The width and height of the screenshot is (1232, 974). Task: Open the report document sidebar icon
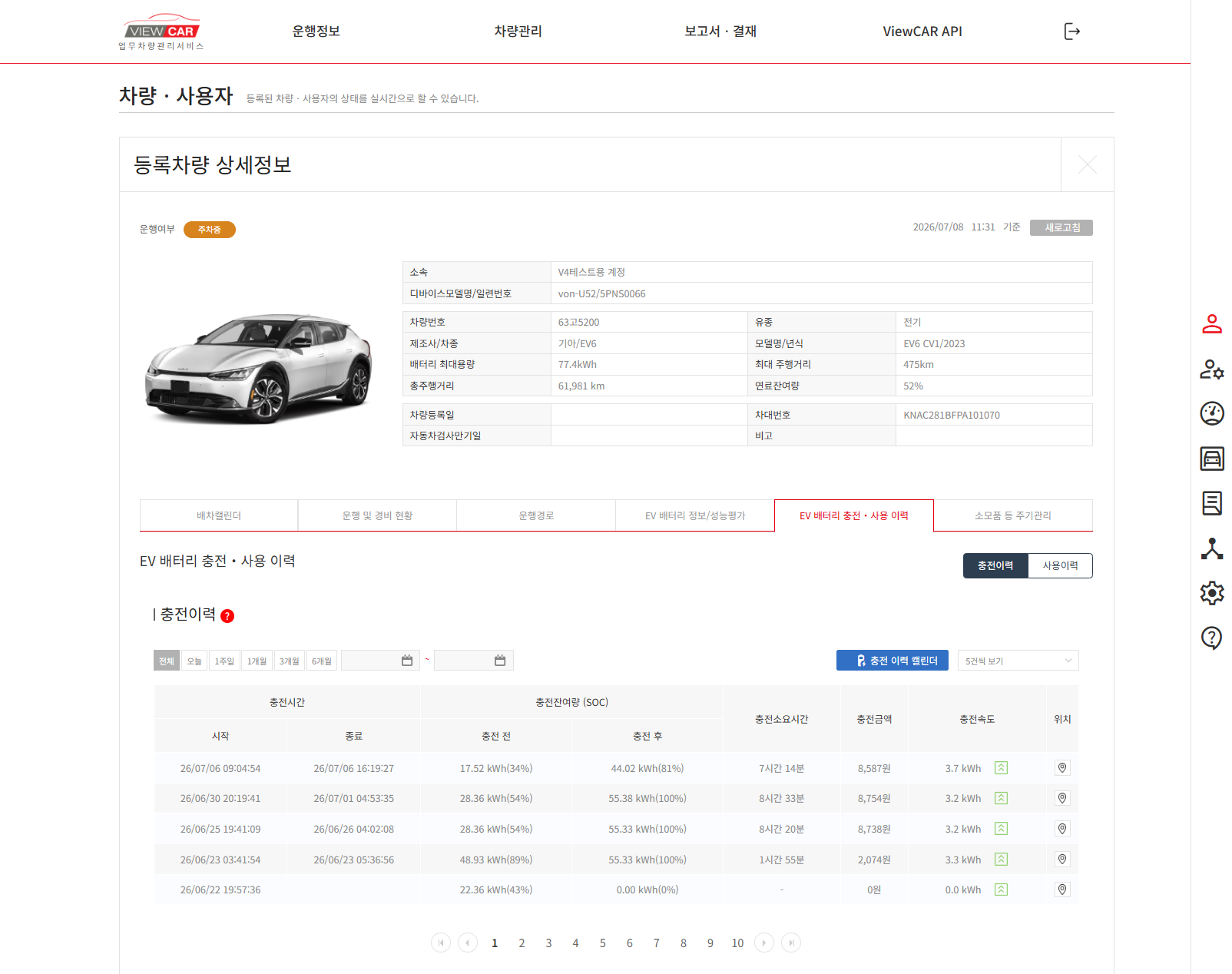tap(1212, 503)
